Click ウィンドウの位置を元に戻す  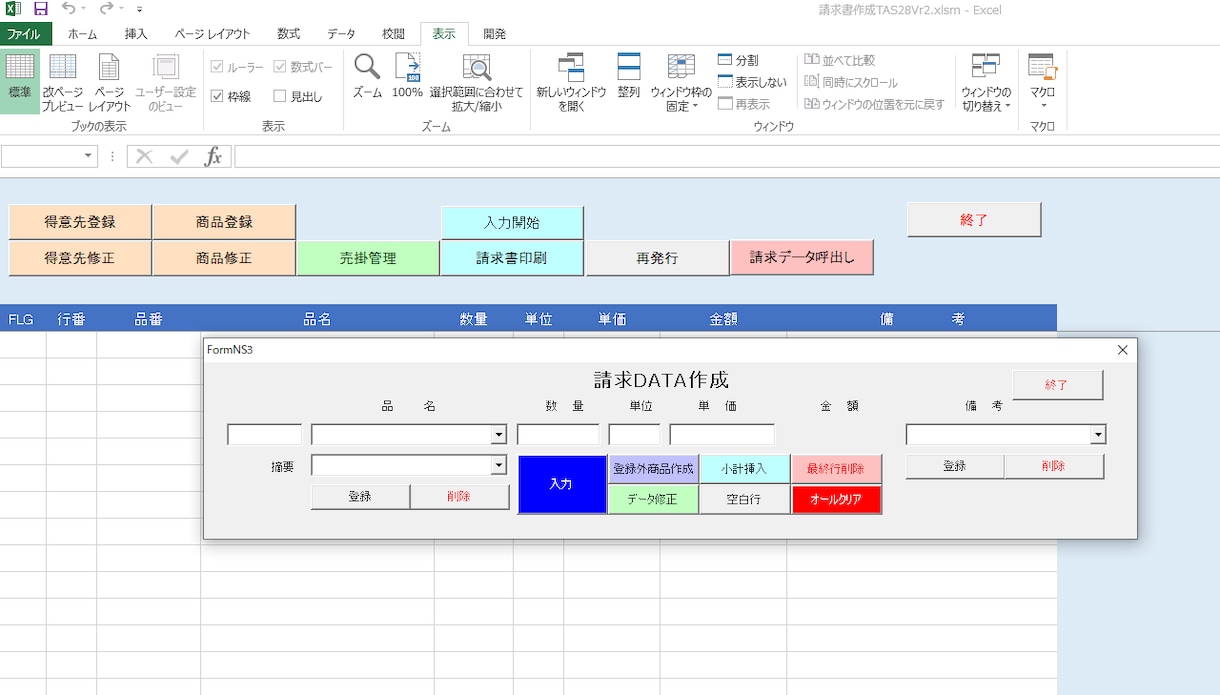pyautogui.click(x=874, y=104)
